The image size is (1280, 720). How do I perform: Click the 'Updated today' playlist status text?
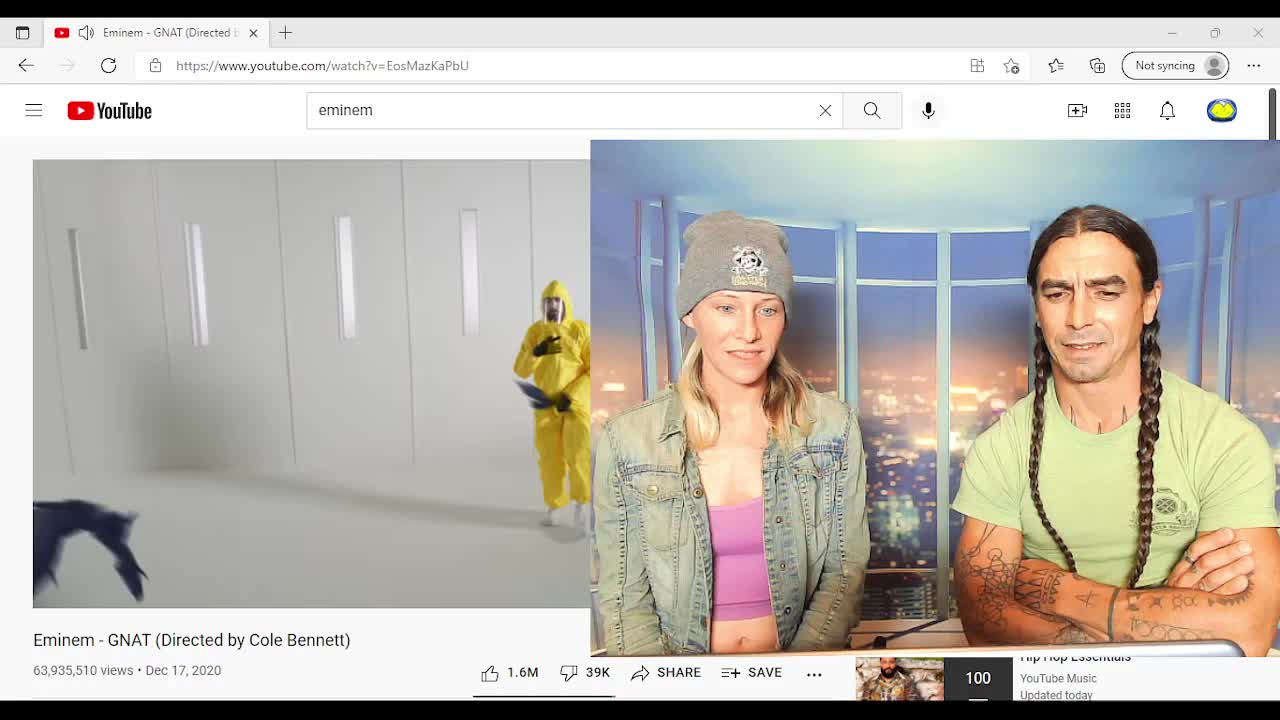1056,695
